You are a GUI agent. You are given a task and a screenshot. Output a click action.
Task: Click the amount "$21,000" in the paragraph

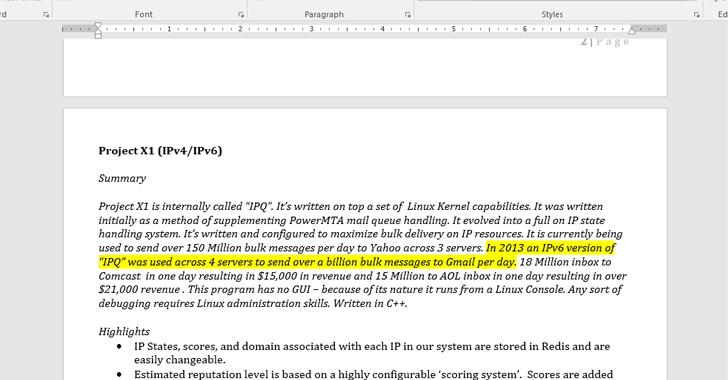(x=118, y=289)
